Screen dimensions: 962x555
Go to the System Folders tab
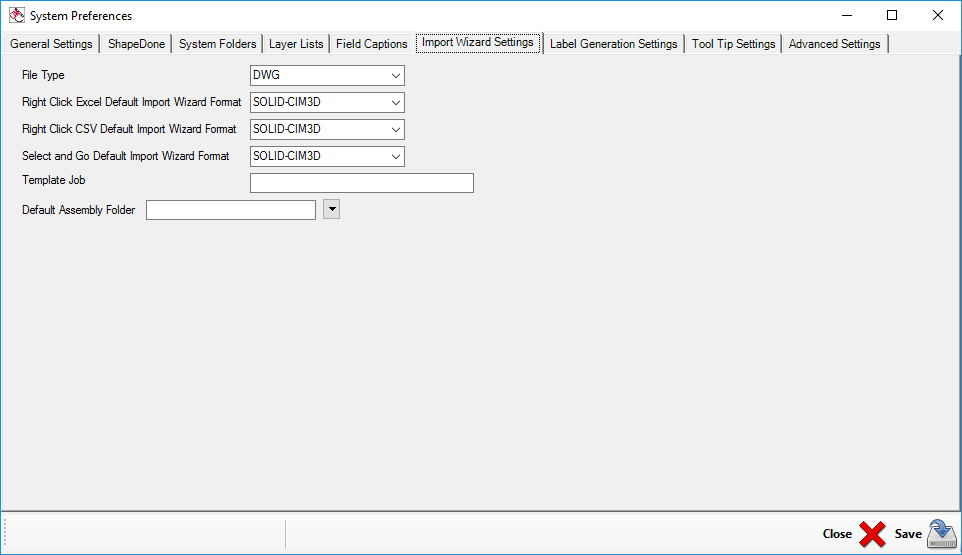click(x=217, y=44)
